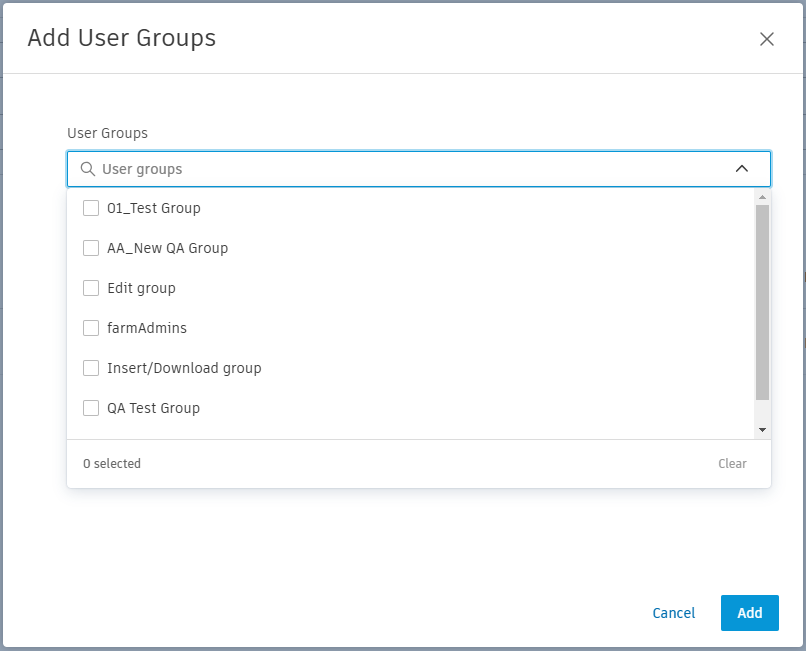The width and height of the screenshot is (806, 651).
Task: Click the Insert/Download group entry label
Action: click(184, 368)
